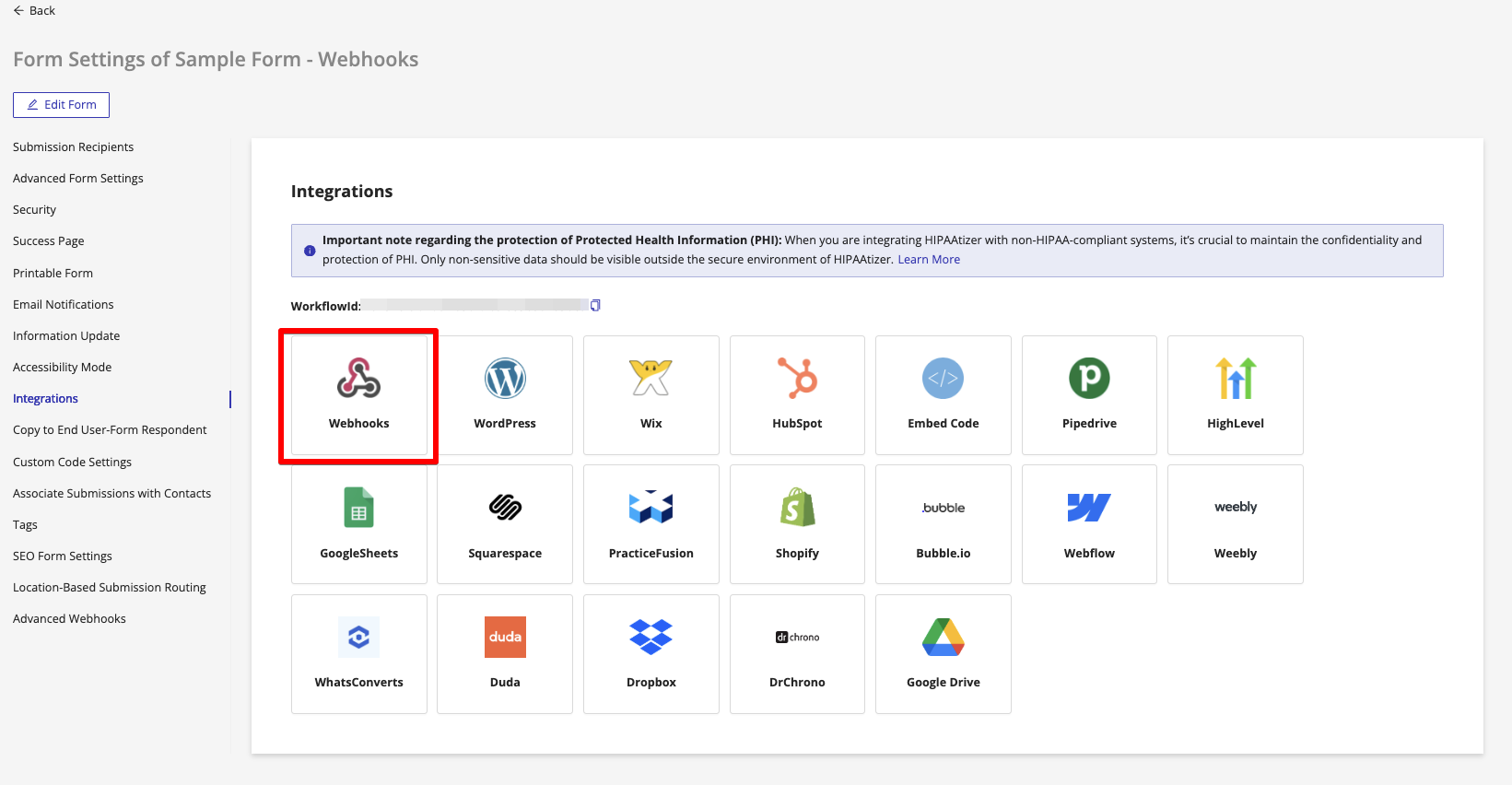This screenshot has height=785, width=1512.
Task: Open the Bubble.io integration icon
Action: pos(944,508)
